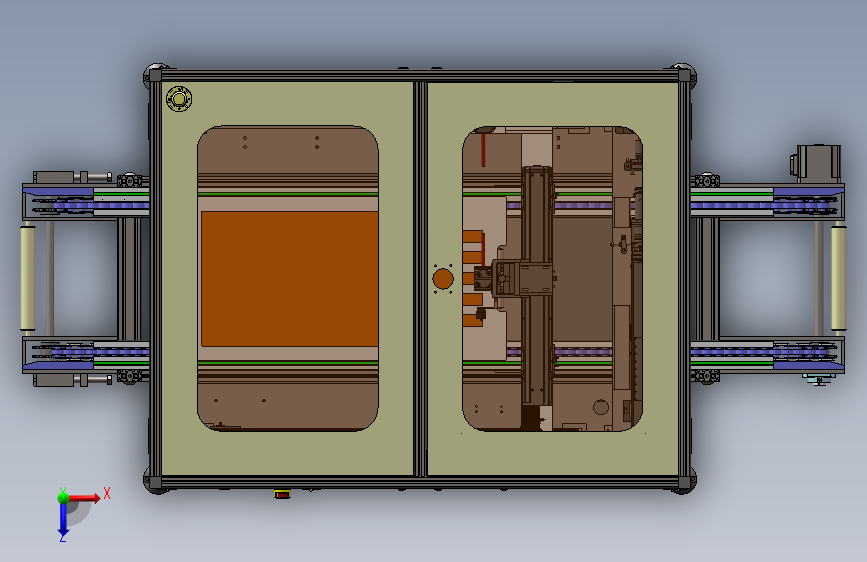Click the red X axis of orientation triad
This screenshot has height=562, width=867.
tap(84, 498)
